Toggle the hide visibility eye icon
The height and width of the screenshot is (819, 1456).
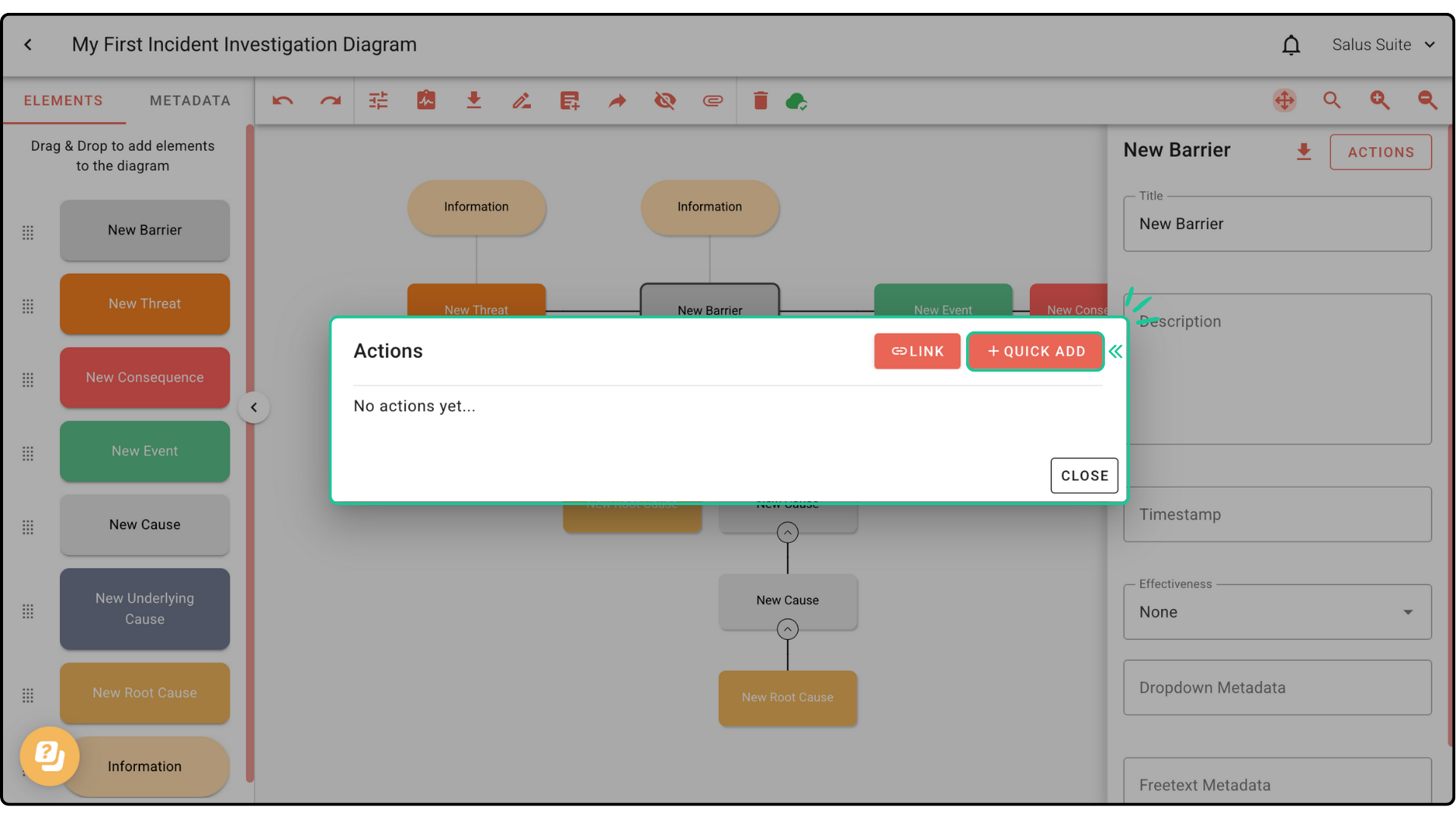pos(665,101)
